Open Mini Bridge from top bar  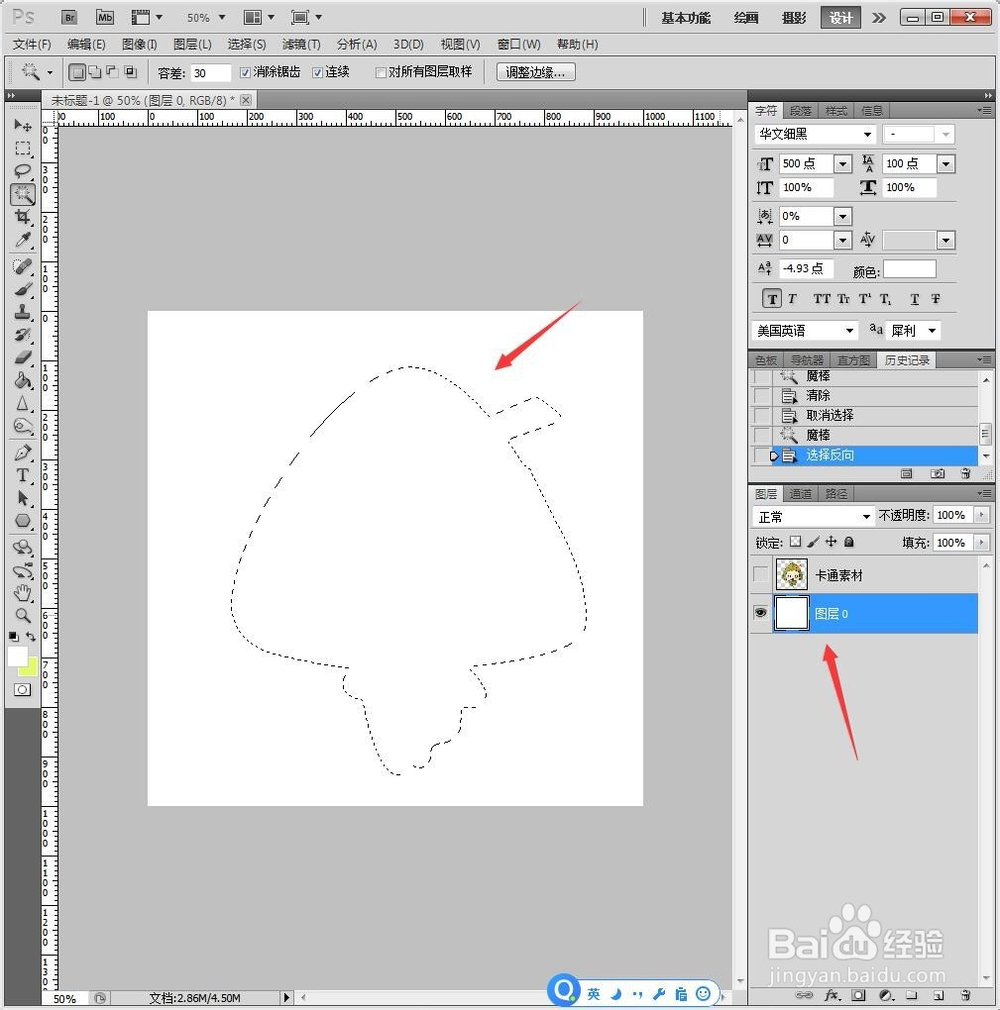[104, 17]
